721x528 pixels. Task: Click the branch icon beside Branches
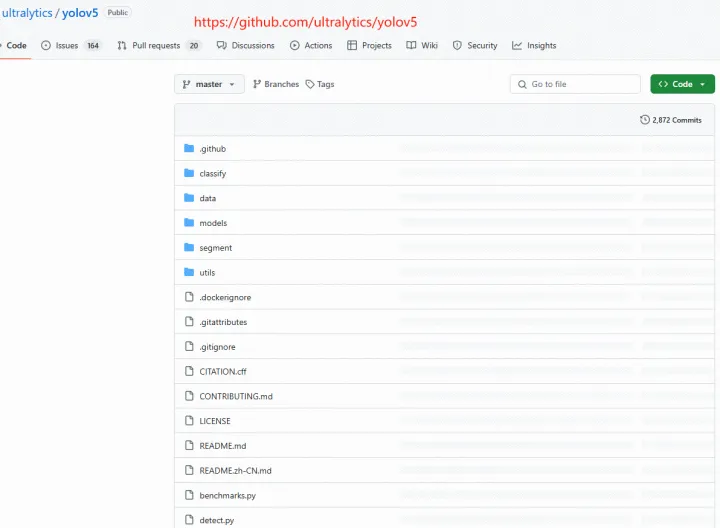pos(257,84)
